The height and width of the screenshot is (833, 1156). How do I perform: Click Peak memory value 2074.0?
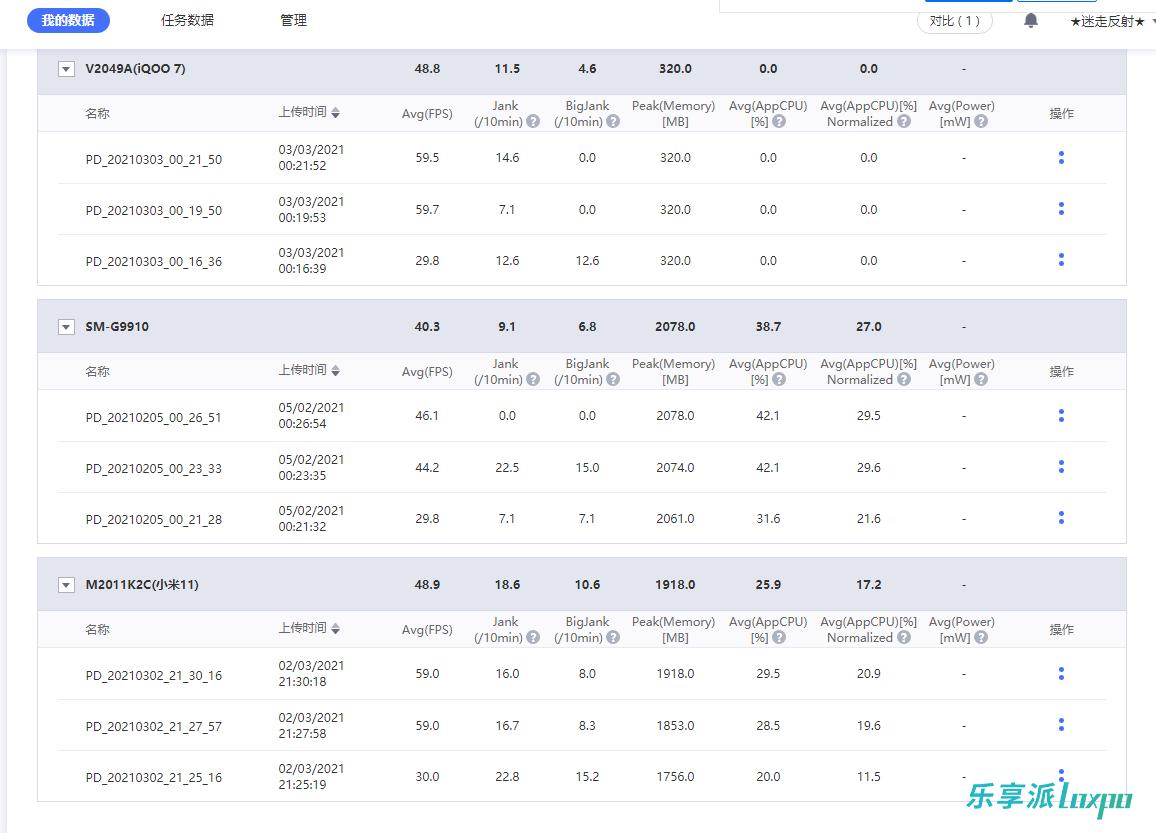pos(675,467)
